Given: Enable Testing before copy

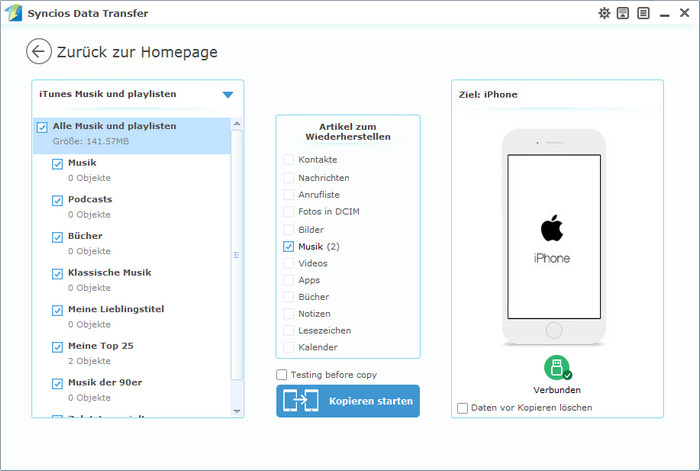Looking at the screenshot, I should click(282, 375).
